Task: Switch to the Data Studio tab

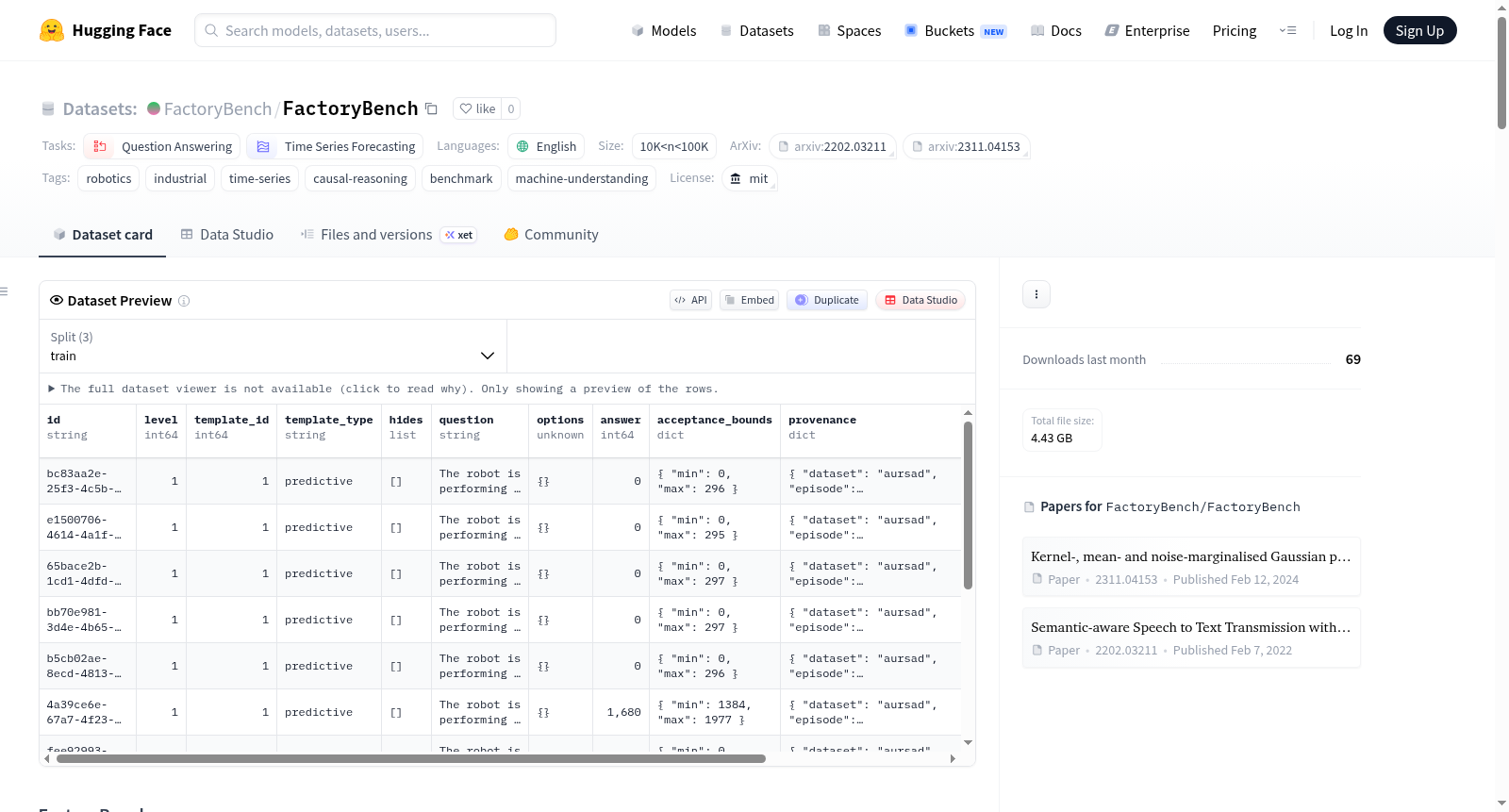Action: (227, 235)
